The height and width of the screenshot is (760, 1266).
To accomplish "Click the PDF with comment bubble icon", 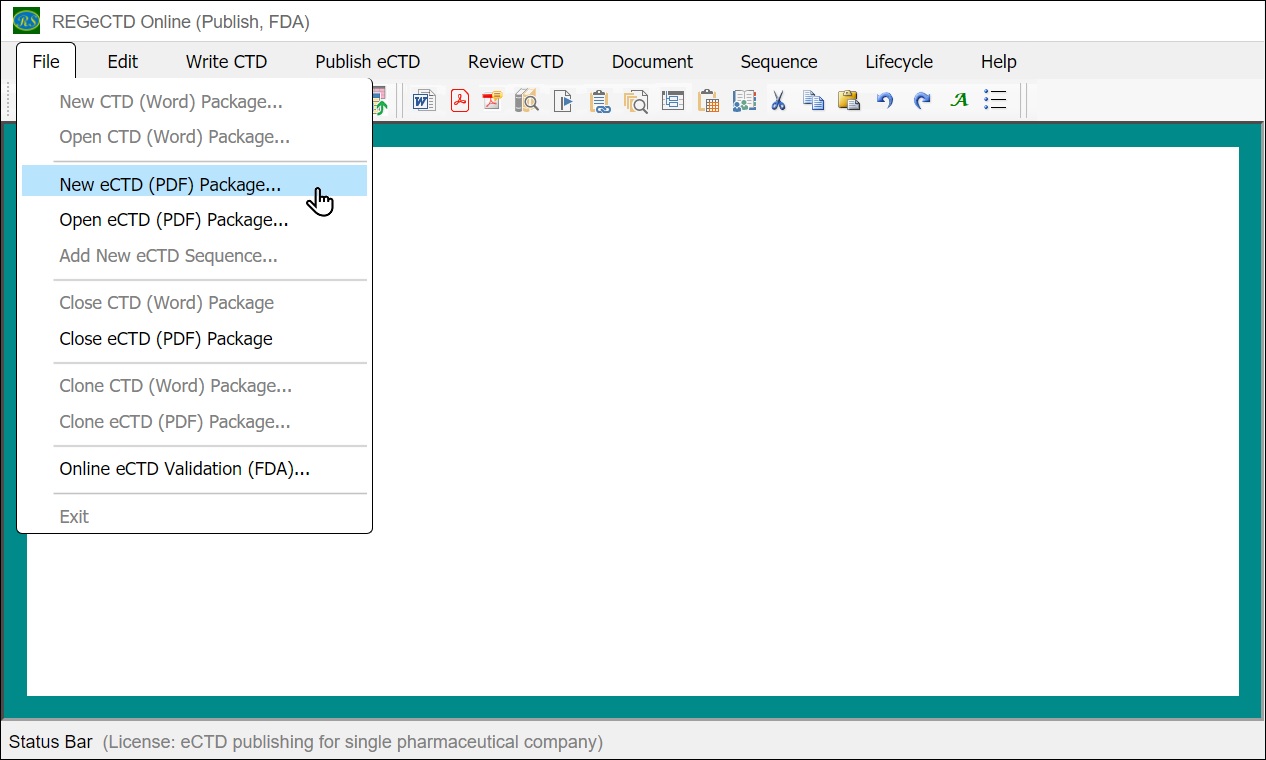I will click(492, 100).
